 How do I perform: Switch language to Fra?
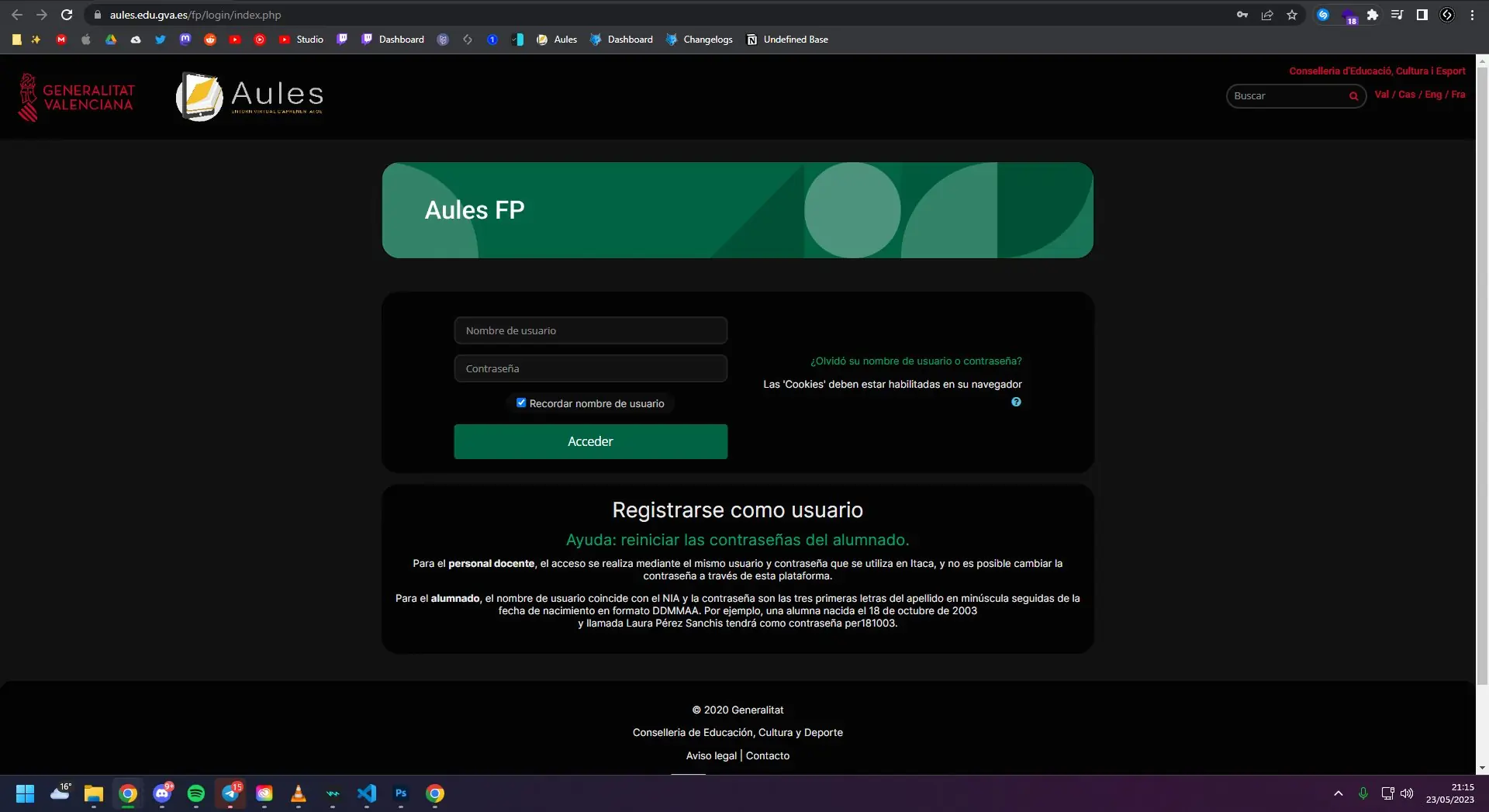tap(1458, 95)
